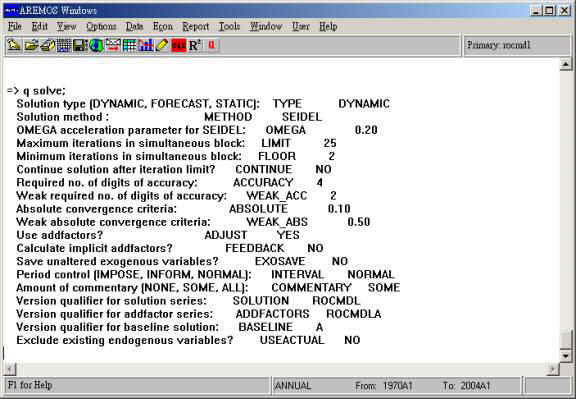
Task: Click the line plot chart icon
Action: (113, 45)
